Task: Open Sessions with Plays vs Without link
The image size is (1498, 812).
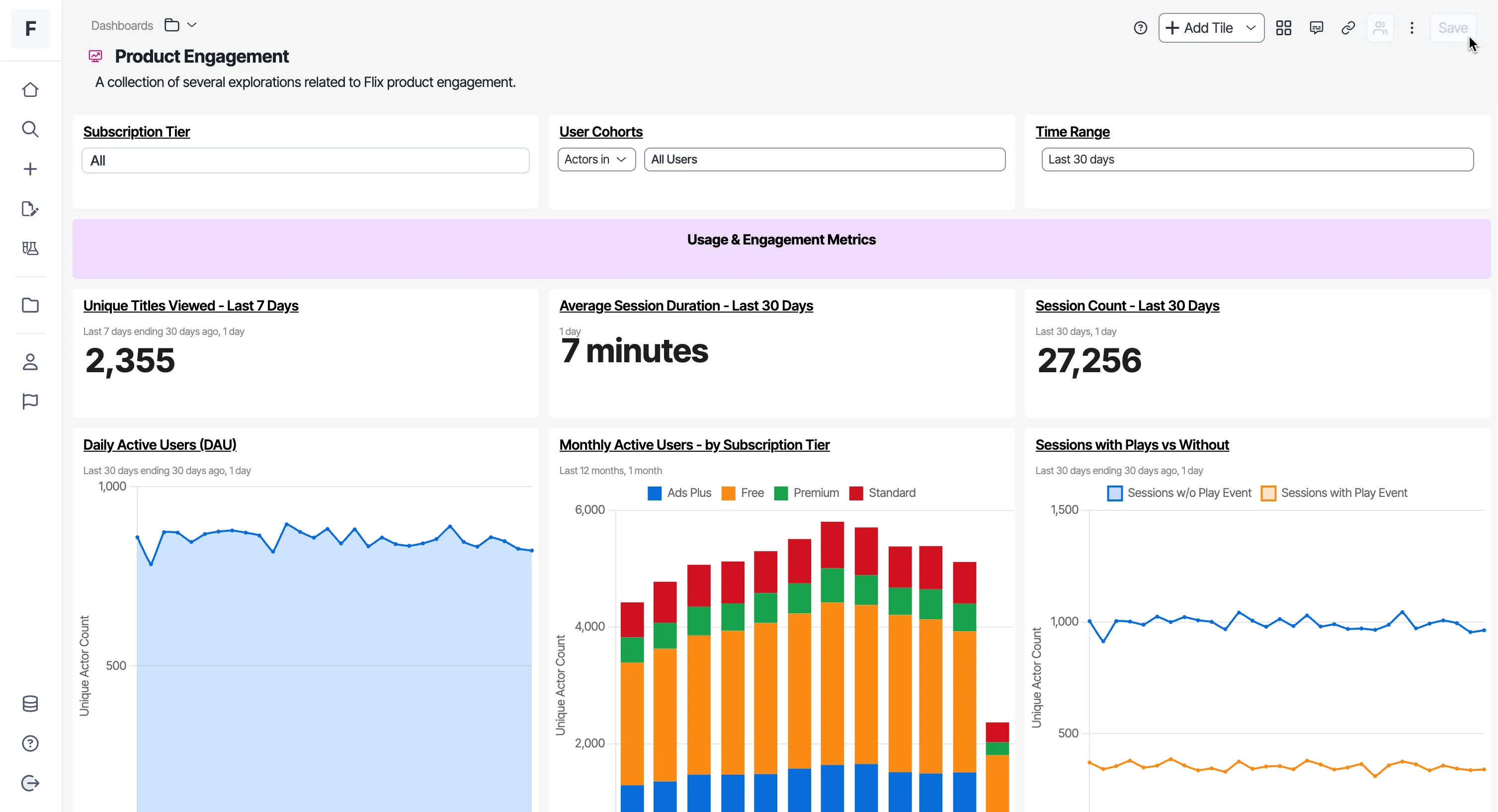Action: [x=1132, y=445]
